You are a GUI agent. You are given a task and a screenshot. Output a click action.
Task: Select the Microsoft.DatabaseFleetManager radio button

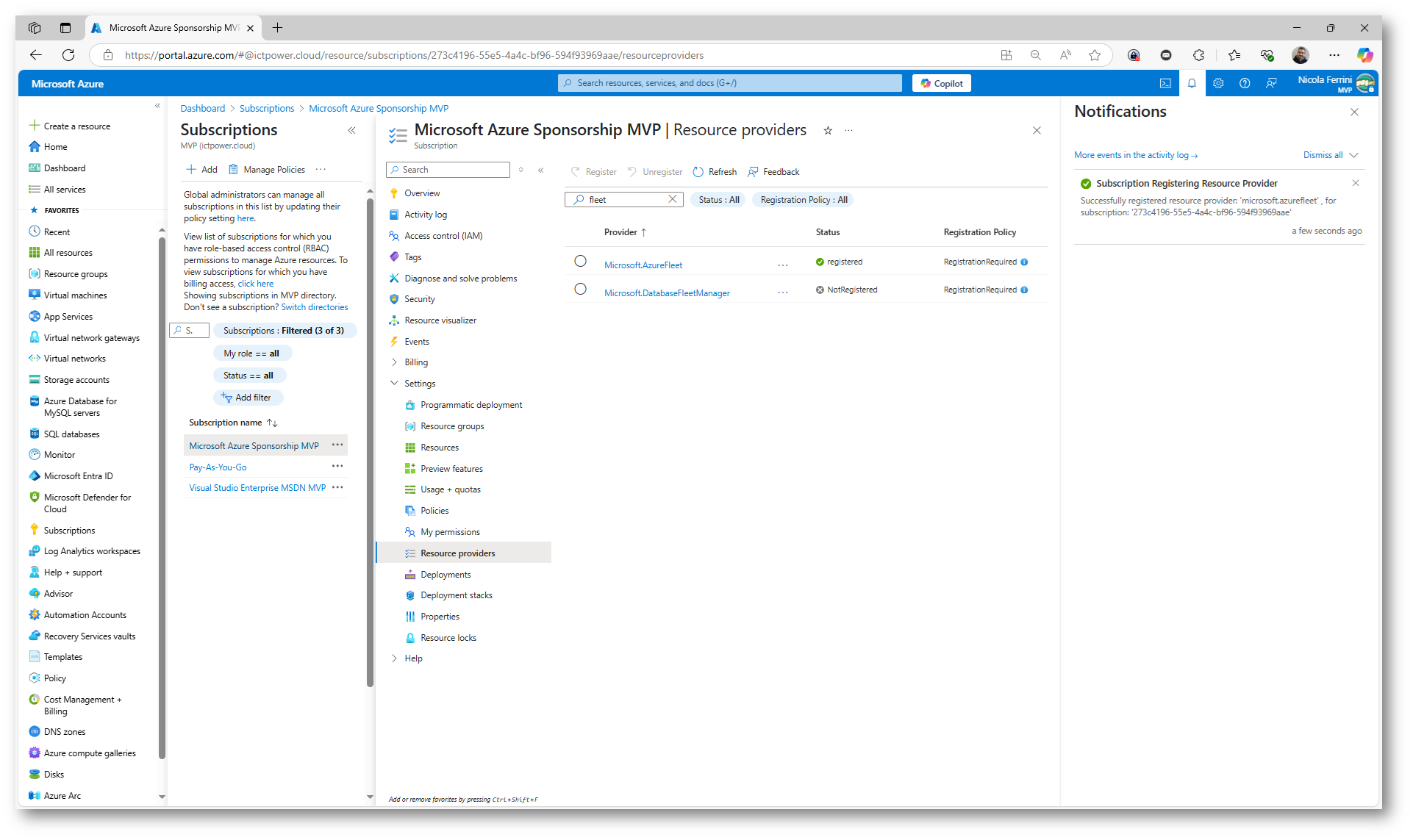pyautogui.click(x=580, y=289)
